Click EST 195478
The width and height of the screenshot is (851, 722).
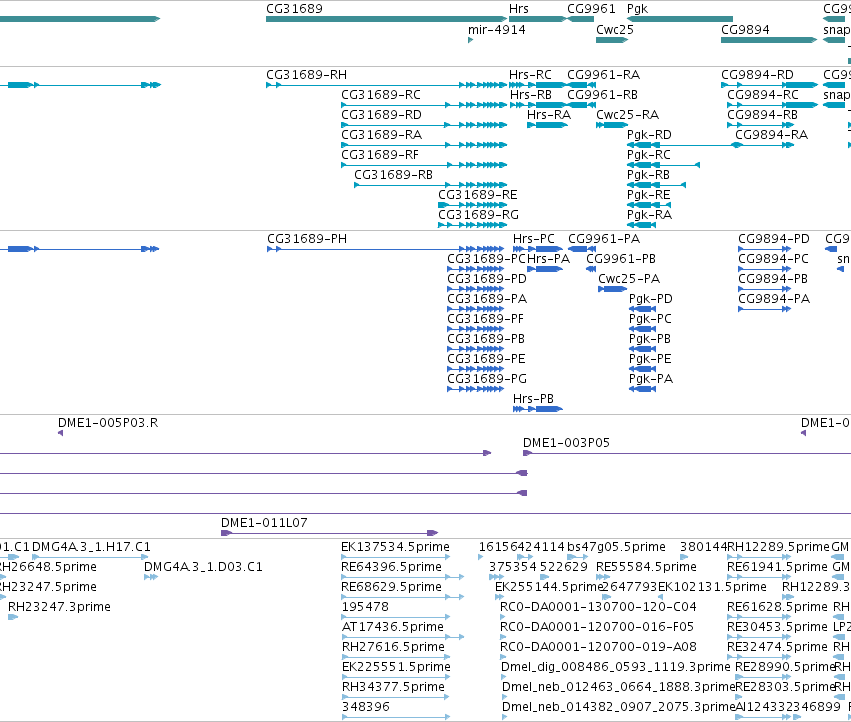click(365, 606)
